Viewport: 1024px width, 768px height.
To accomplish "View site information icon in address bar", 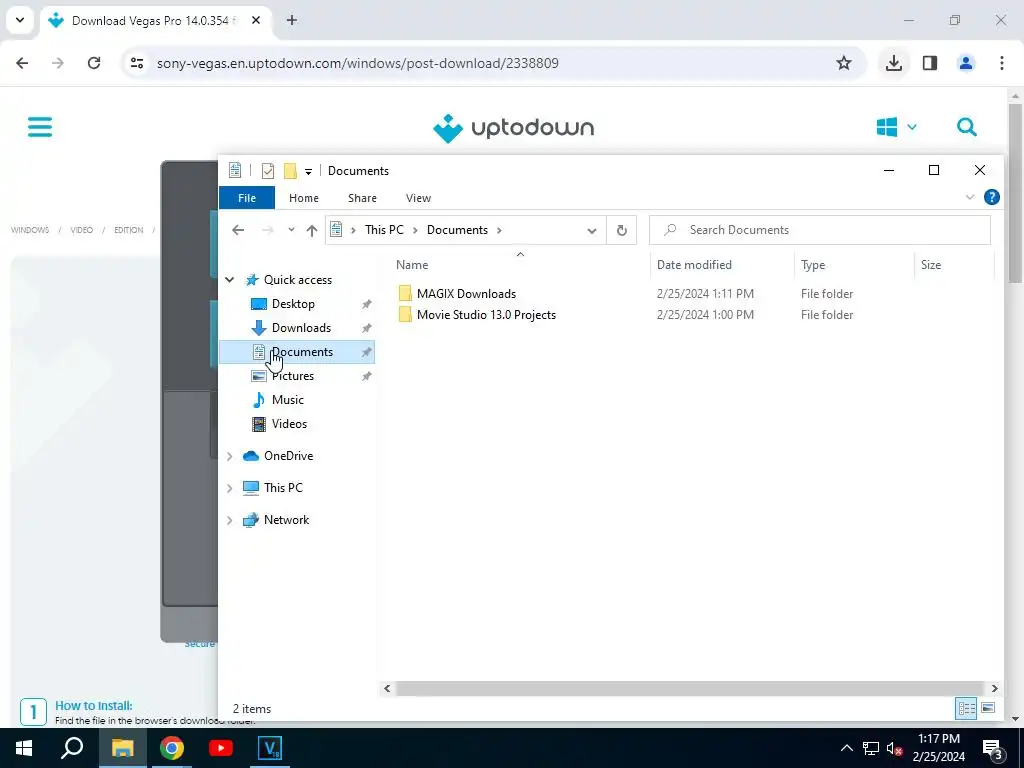I will tap(136, 63).
